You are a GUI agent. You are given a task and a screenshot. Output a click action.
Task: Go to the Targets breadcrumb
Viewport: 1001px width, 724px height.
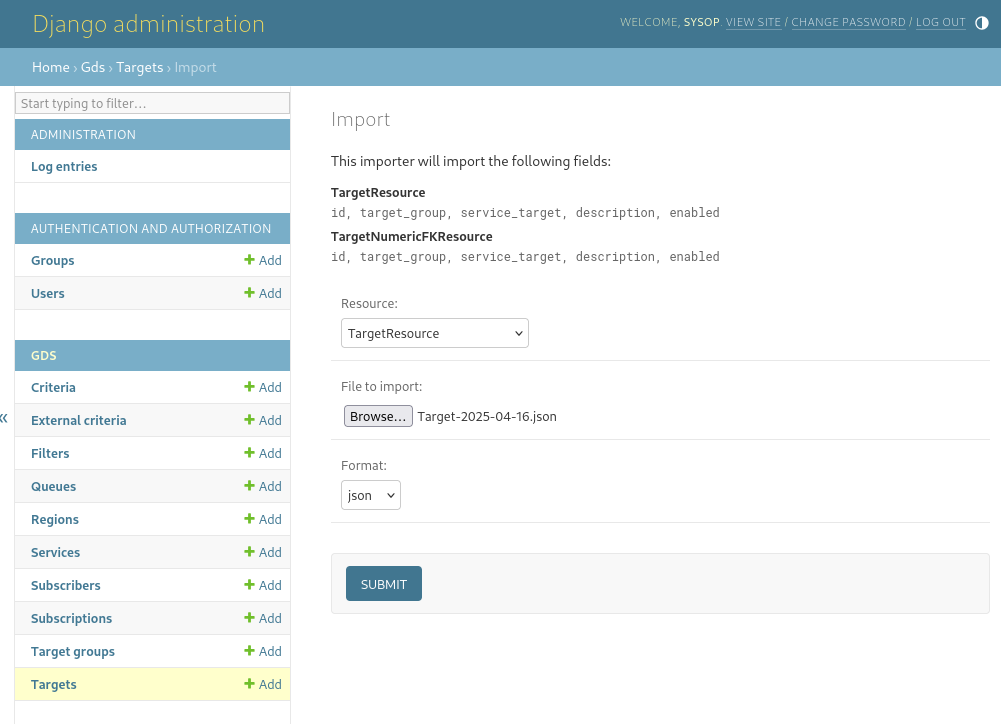point(140,67)
